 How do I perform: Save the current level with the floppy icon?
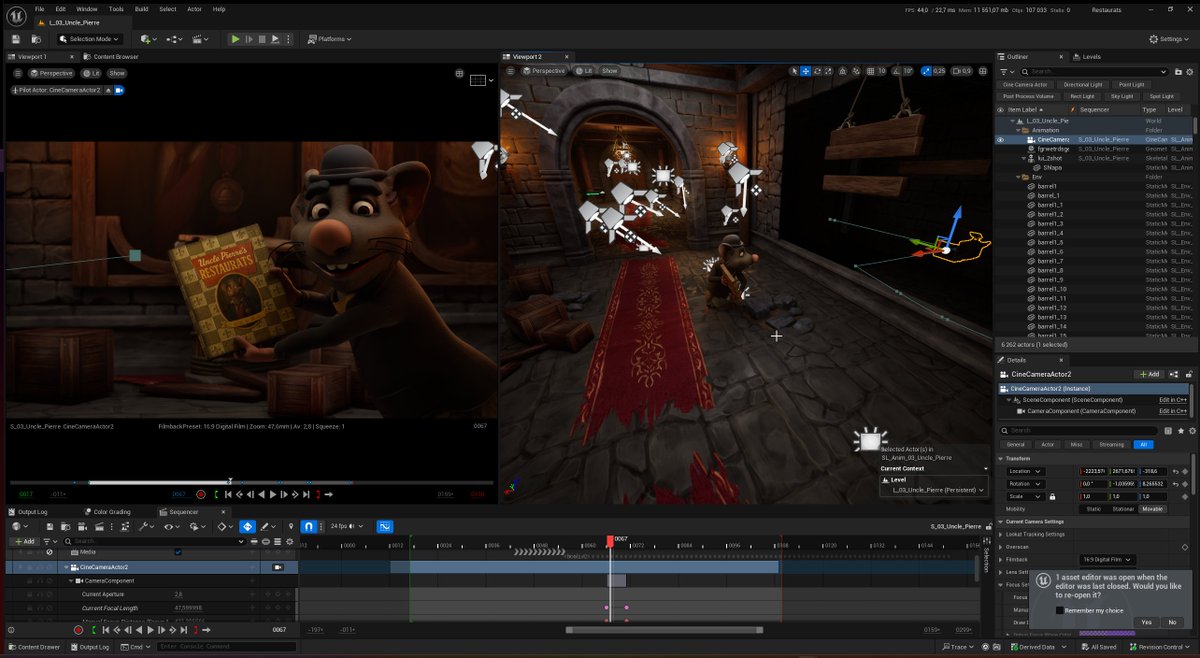click(x=15, y=39)
